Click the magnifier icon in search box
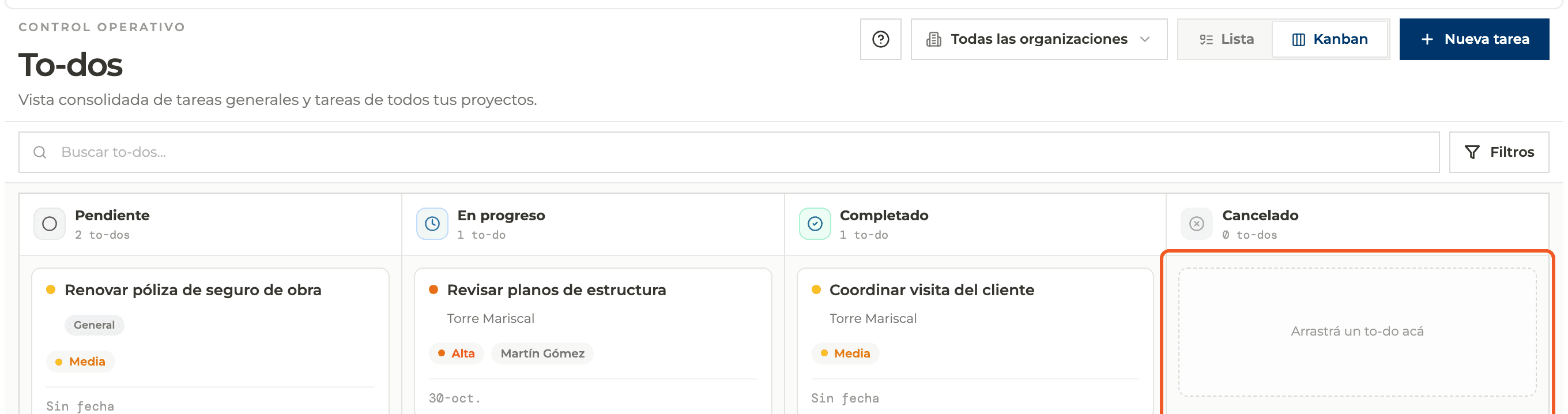Image resolution: width=1568 pixels, height=414 pixels. point(40,152)
